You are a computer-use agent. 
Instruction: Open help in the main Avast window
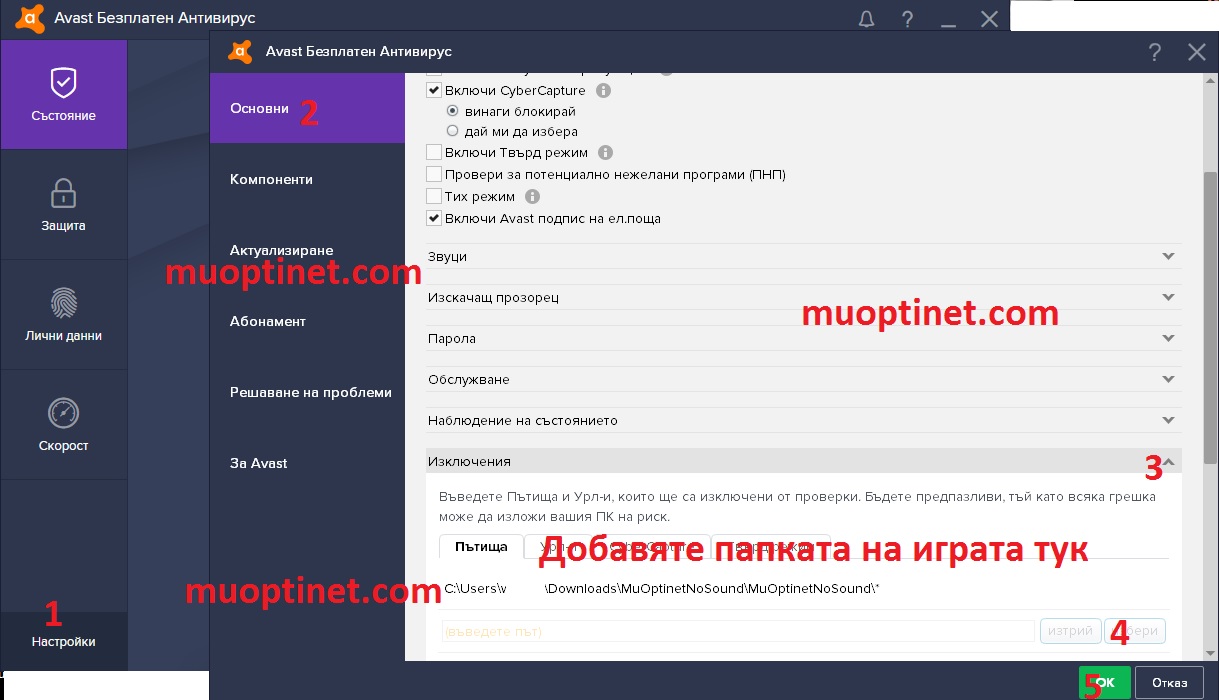(x=908, y=18)
